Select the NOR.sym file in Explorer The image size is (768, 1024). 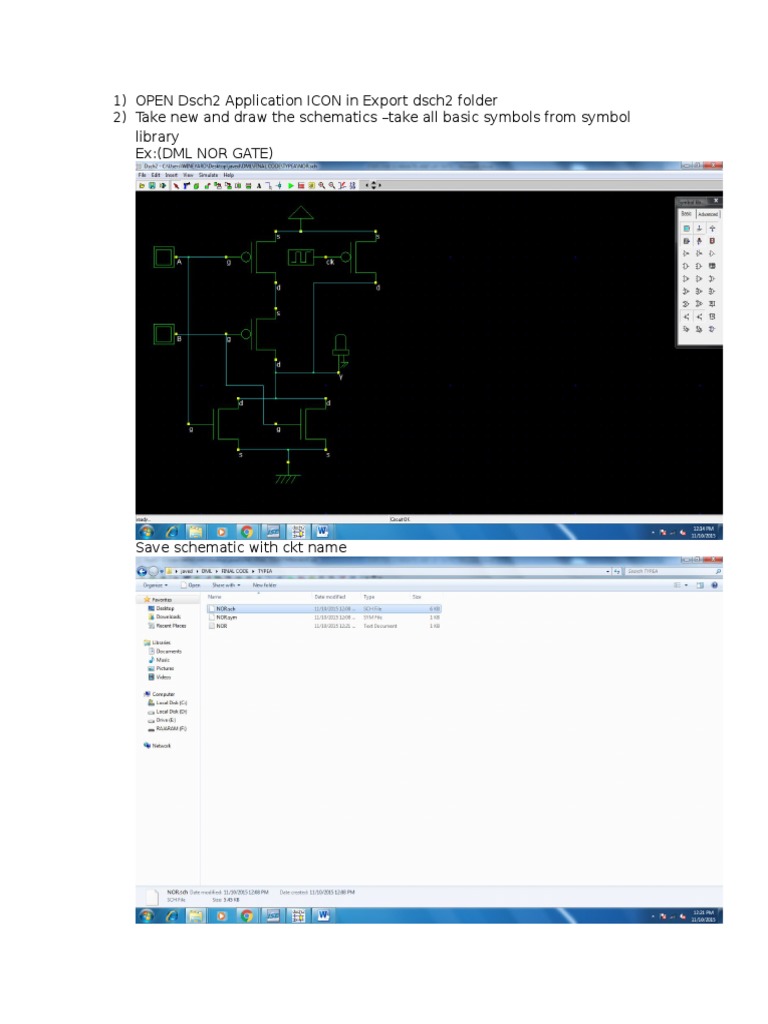coord(323,617)
